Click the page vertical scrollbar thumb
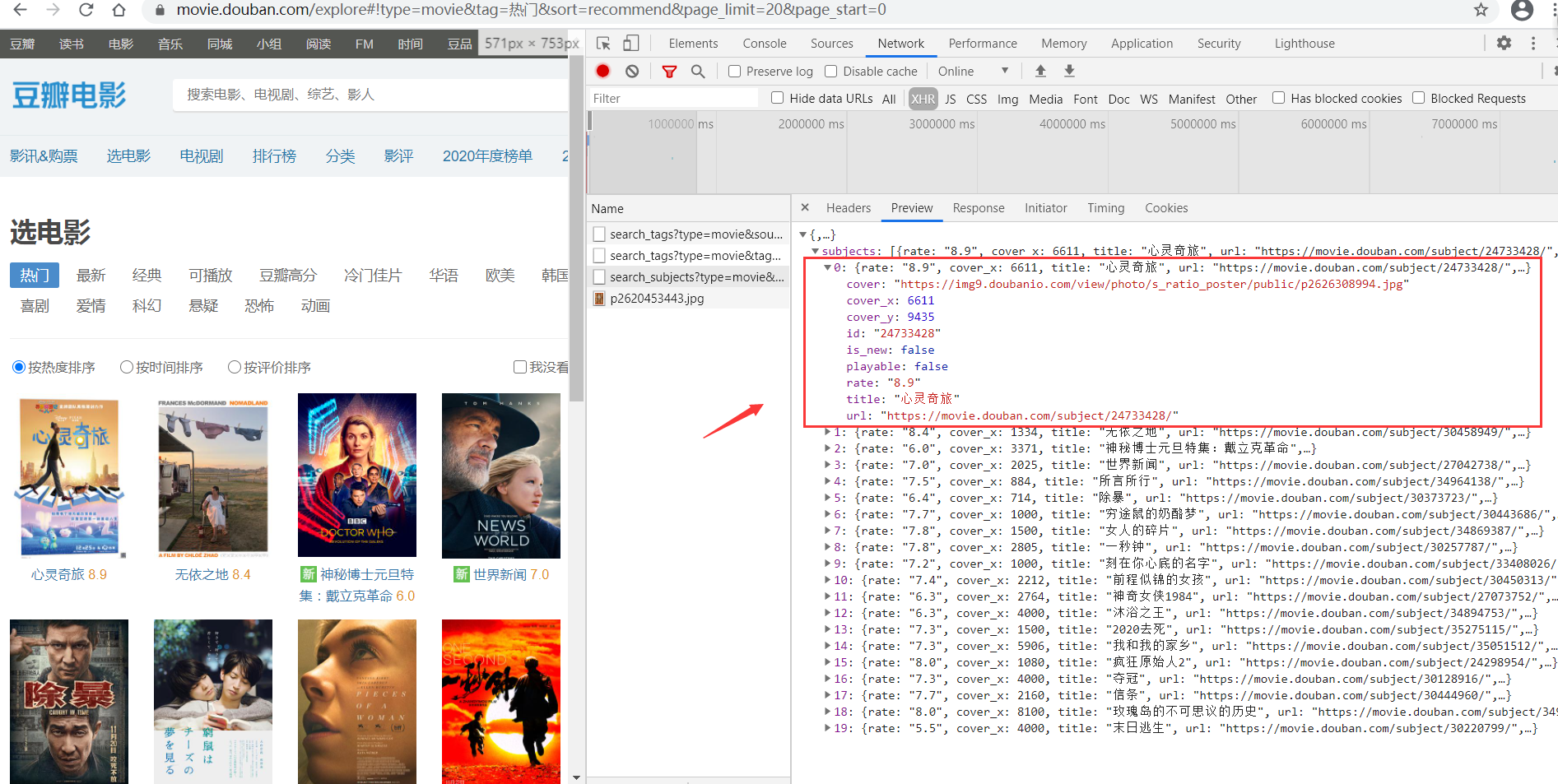Viewport: 1558px width, 784px height. coord(577,229)
